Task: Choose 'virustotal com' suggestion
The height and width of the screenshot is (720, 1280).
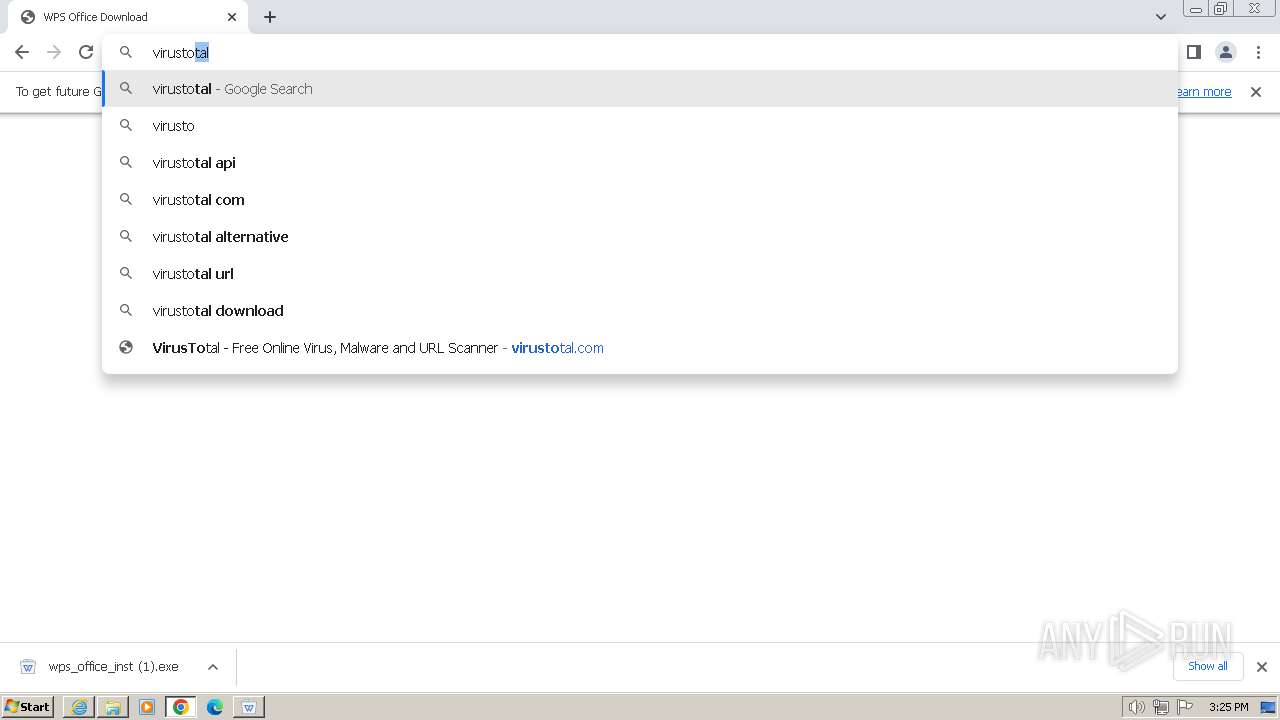Action: [x=640, y=200]
